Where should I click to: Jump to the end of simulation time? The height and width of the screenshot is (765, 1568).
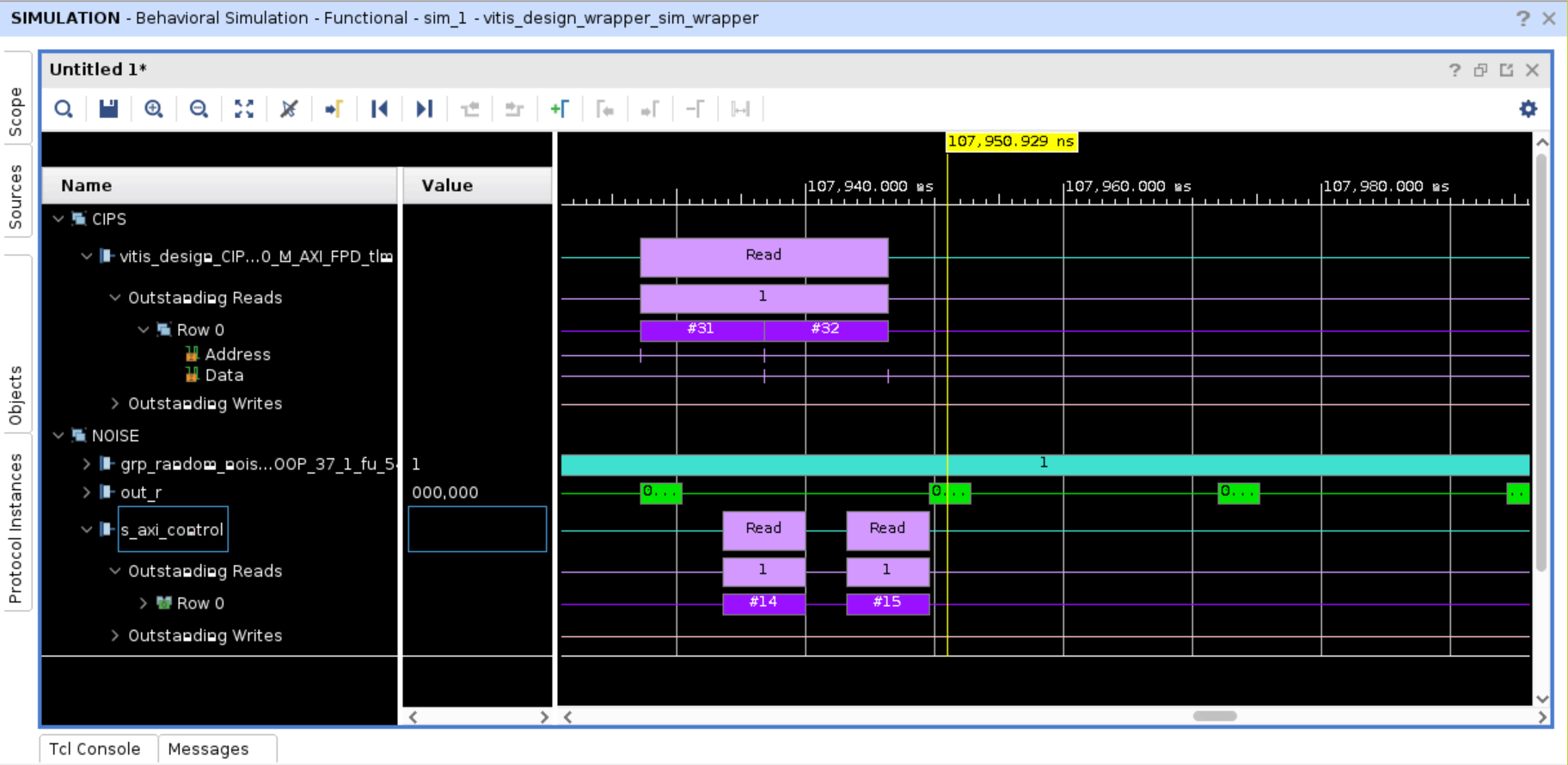point(424,109)
